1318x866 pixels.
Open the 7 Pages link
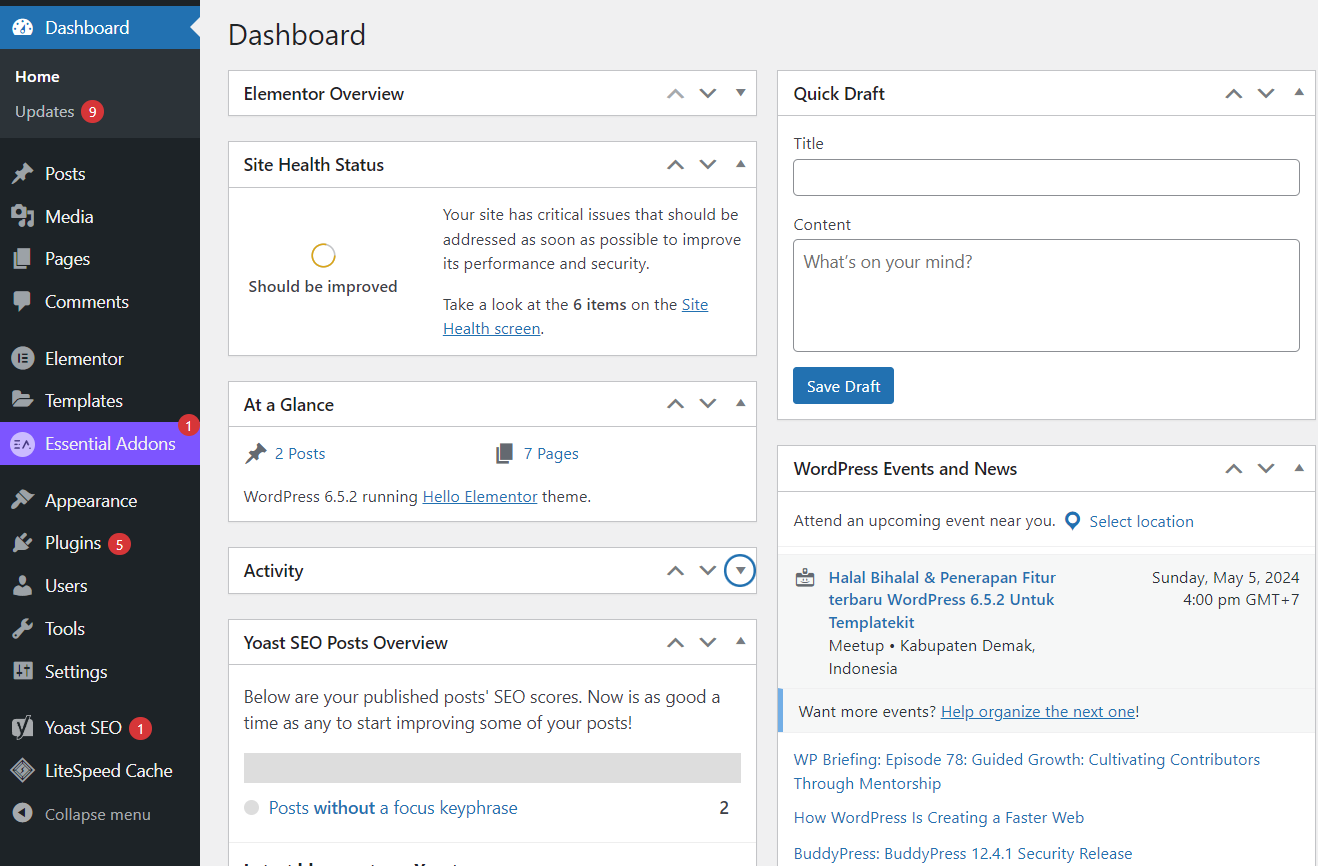point(551,454)
